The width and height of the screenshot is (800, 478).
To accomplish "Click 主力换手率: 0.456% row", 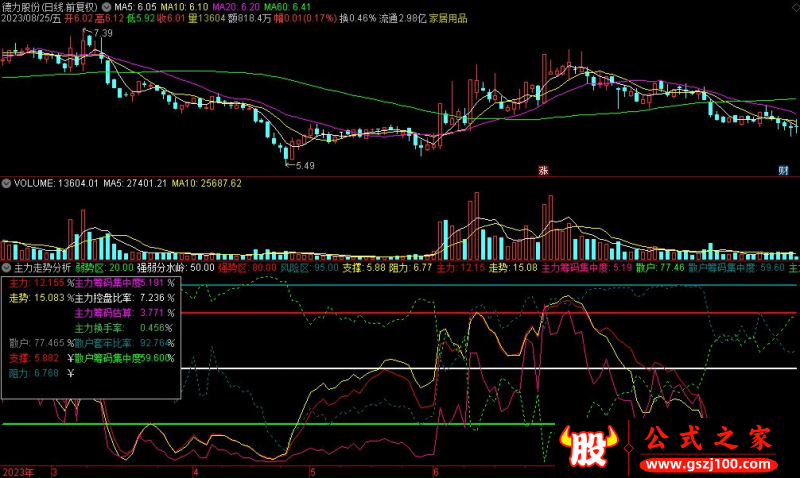I will coord(123,328).
